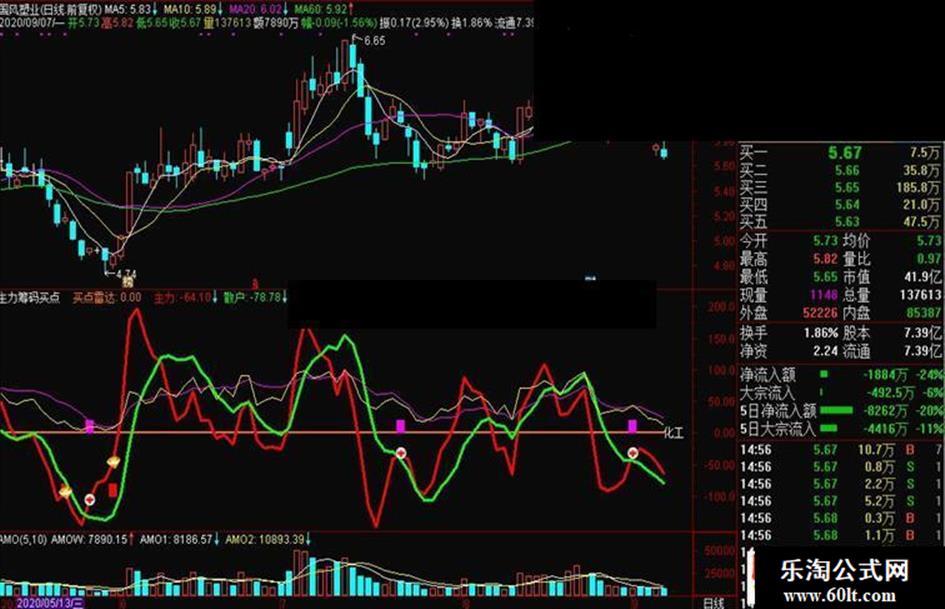
Task: Click the AMO2: 10893.39 value
Action: (x=268, y=539)
